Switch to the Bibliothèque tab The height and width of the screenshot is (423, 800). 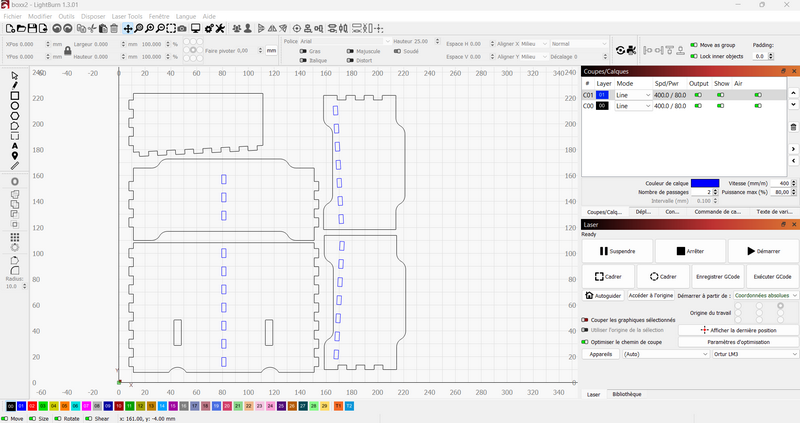tap(627, 394)
